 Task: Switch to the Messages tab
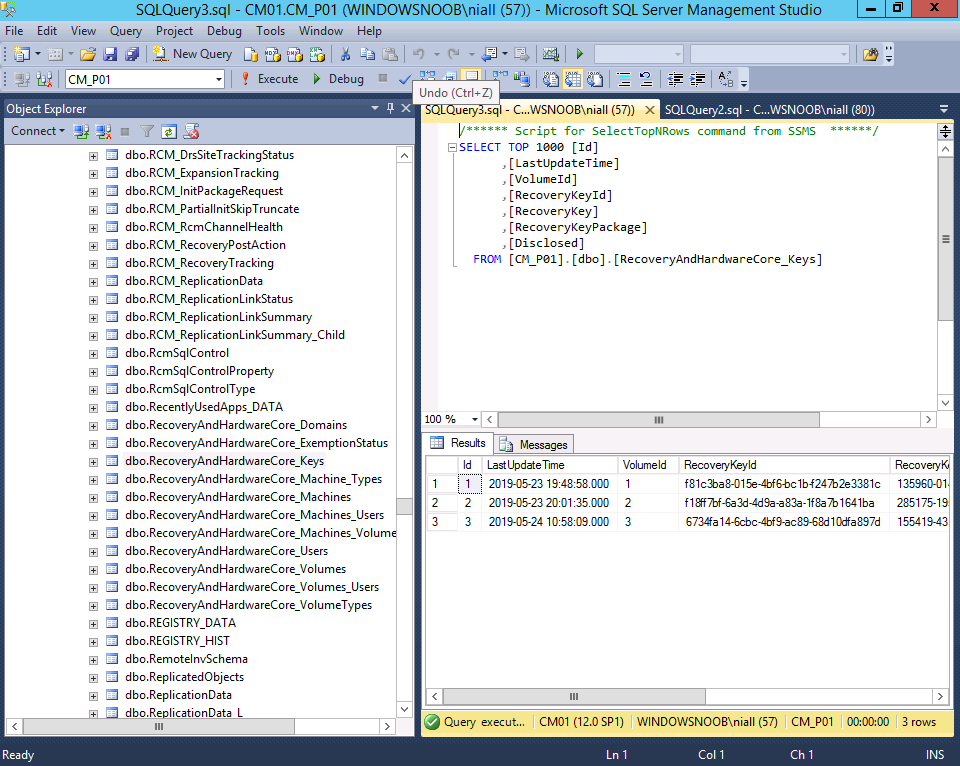(534, 444)
